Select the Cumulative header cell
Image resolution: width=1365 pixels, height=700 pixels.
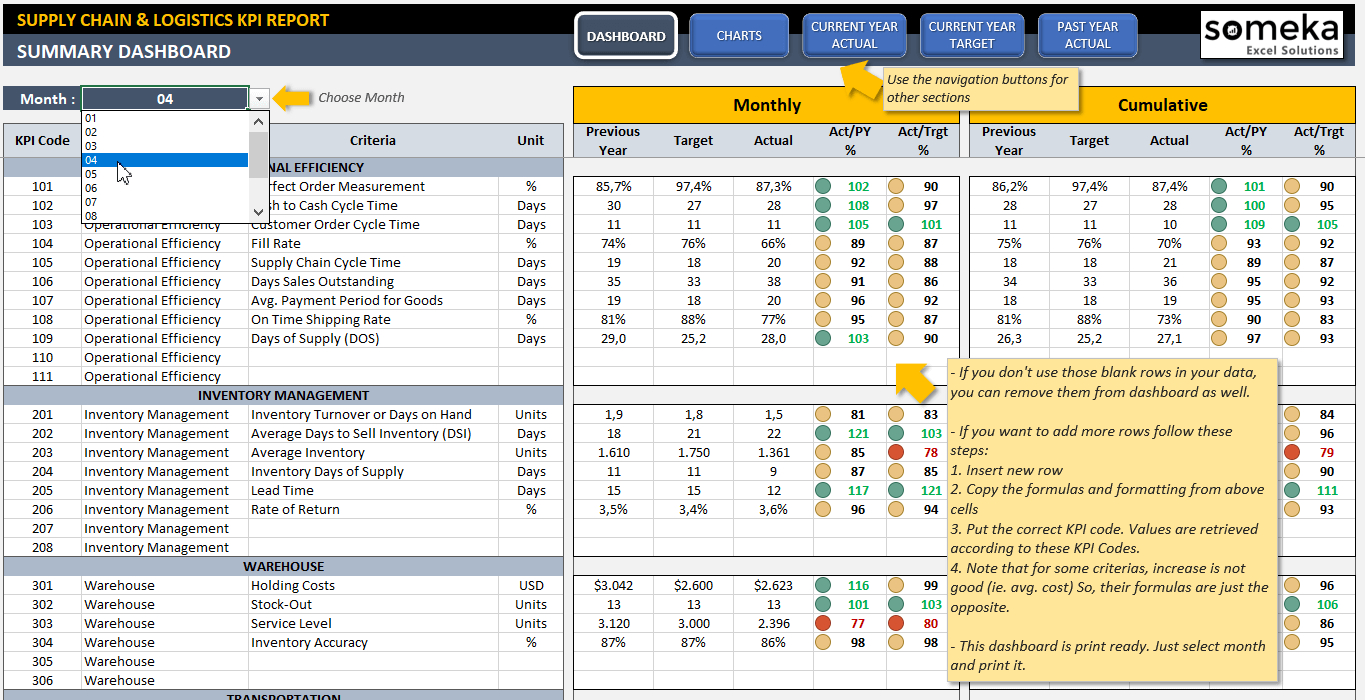click(x=1163, y=104)
